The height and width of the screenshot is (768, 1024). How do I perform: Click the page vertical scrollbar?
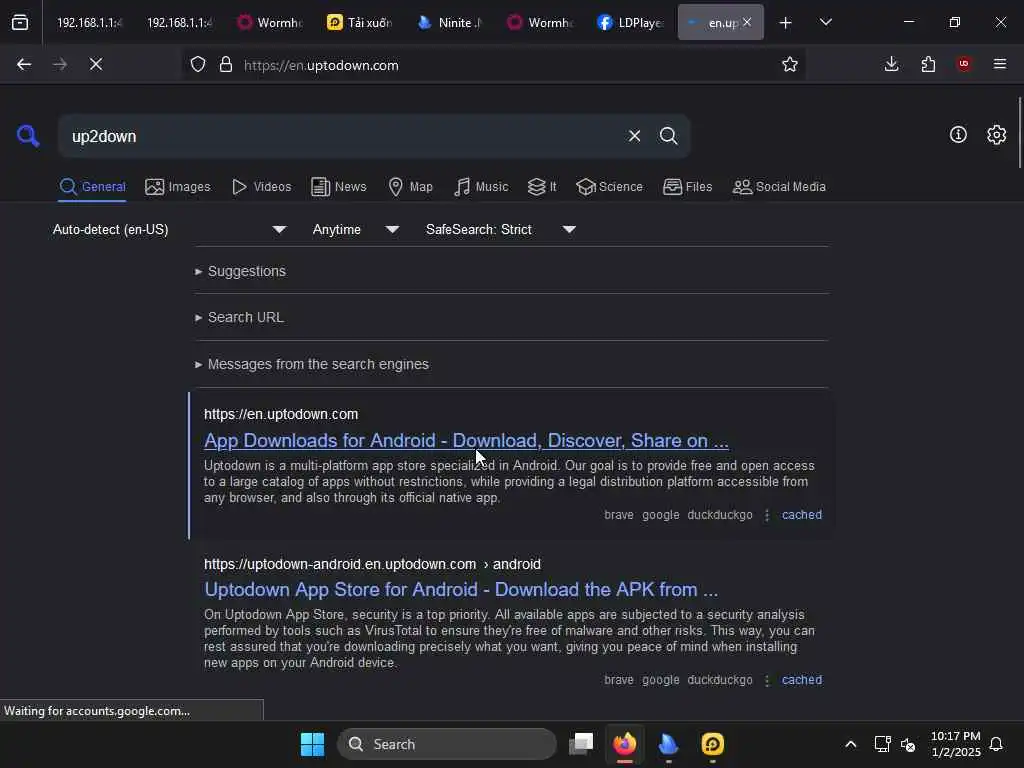[1020, 132]
